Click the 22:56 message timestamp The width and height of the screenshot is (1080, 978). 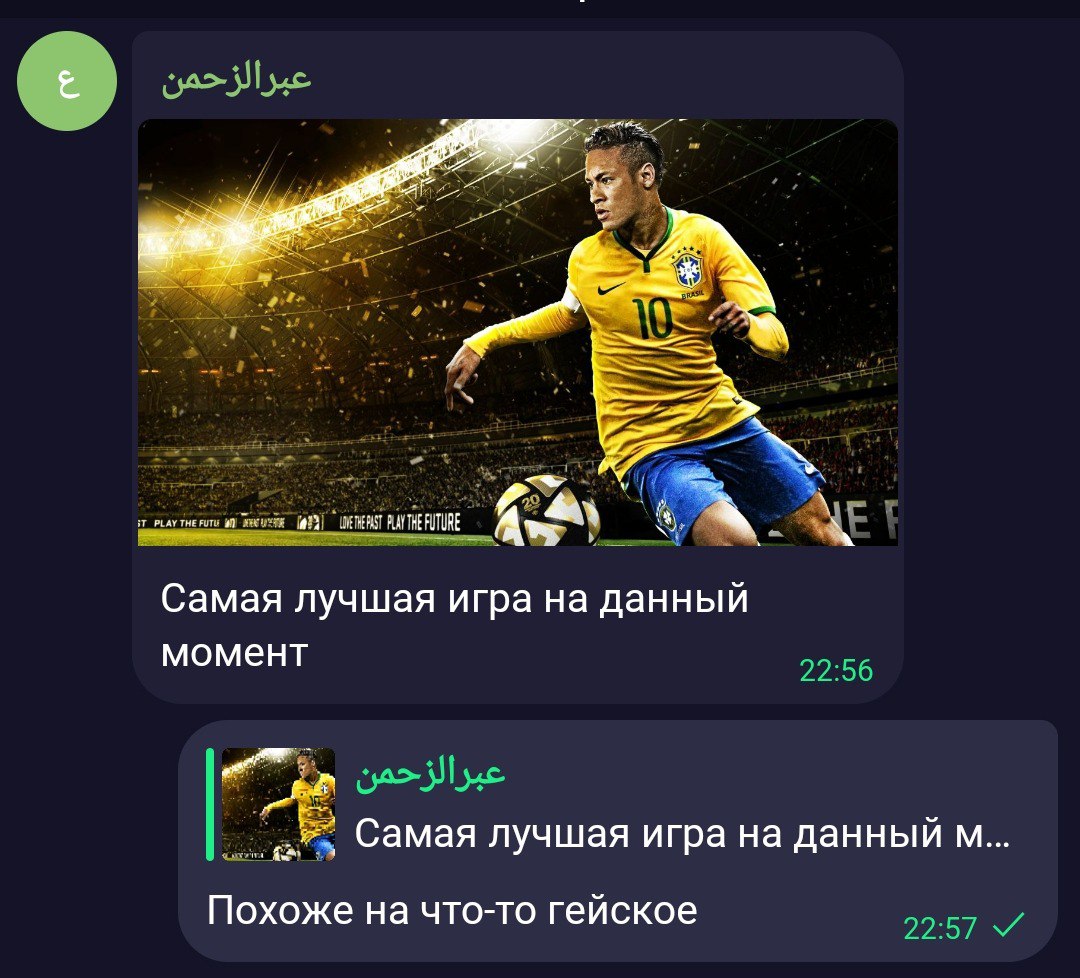[x=835, y=670]
